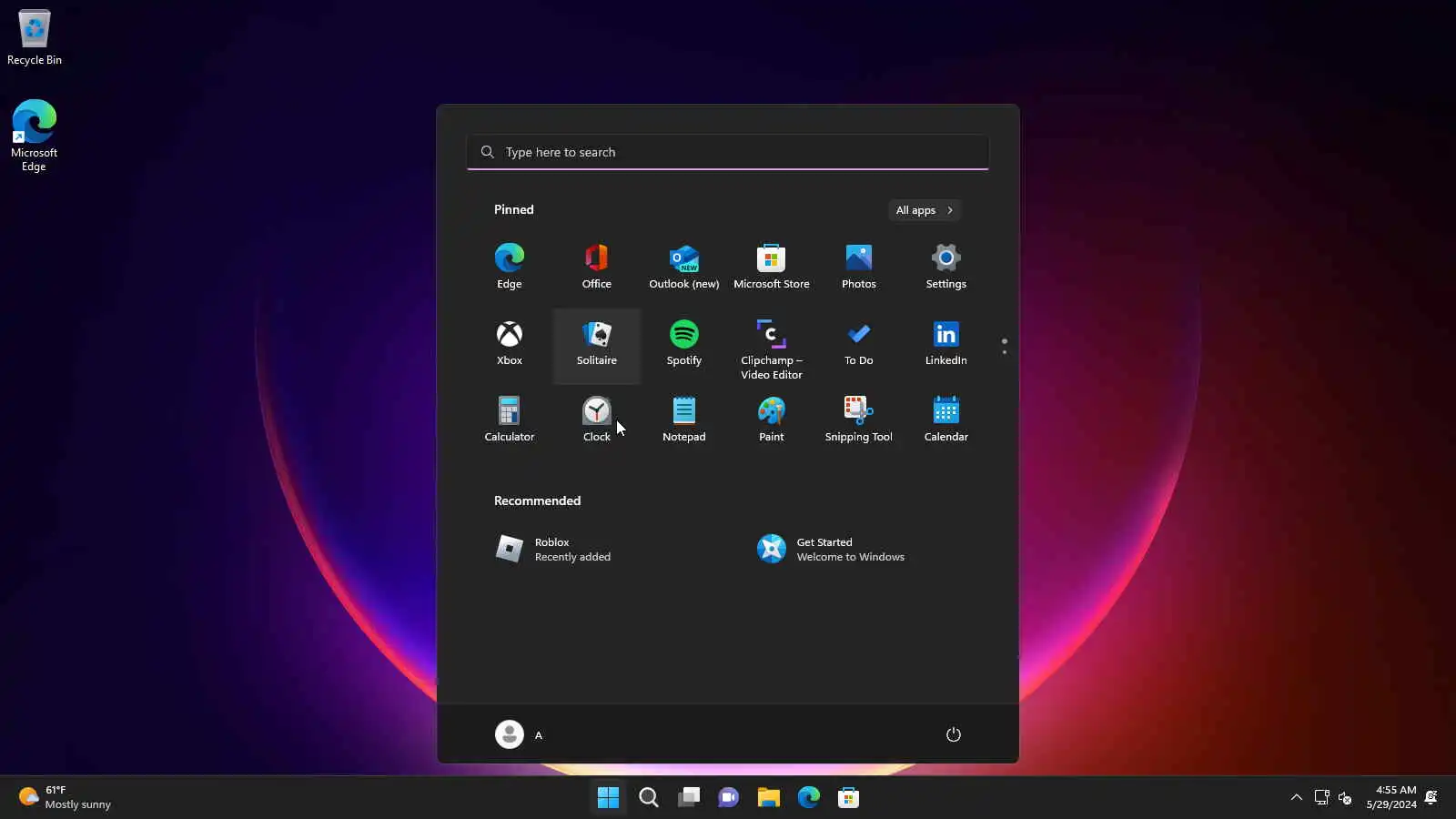Launch Microsoft Edge from the taskbar
1456x819 pixels.
[x=809, y=798]
